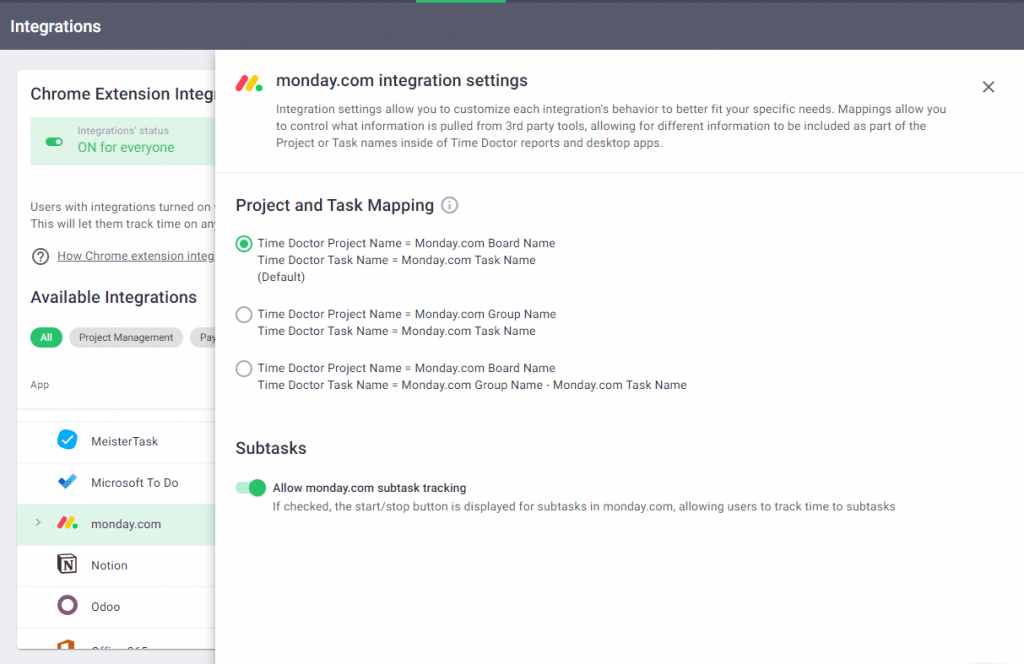This screenshot has width=1024, height=664.
Task: Click the Odoo circle icon
Action: 67,606
